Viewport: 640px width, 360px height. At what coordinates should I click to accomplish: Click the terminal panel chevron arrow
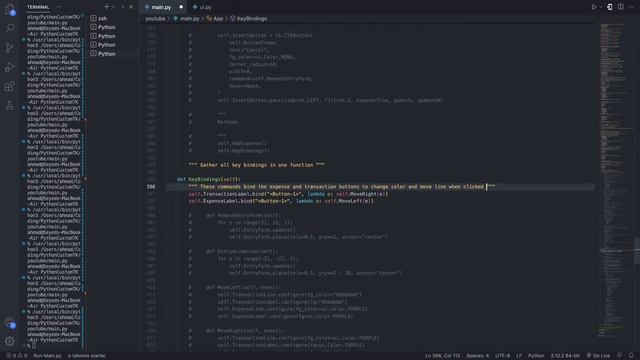point(122,7)
